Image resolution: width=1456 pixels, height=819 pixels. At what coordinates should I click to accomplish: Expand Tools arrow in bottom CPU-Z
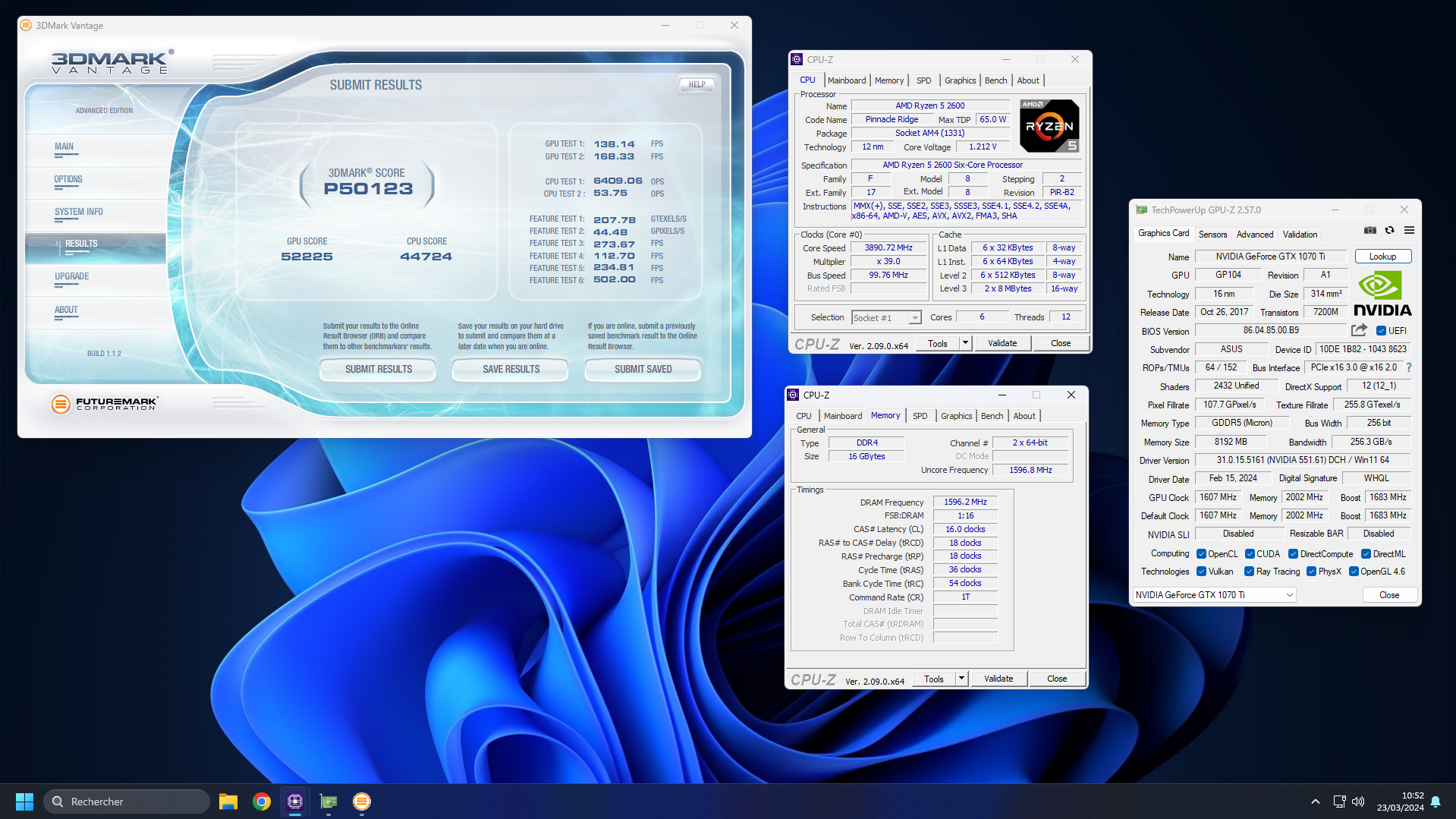(x=961, y=679)
